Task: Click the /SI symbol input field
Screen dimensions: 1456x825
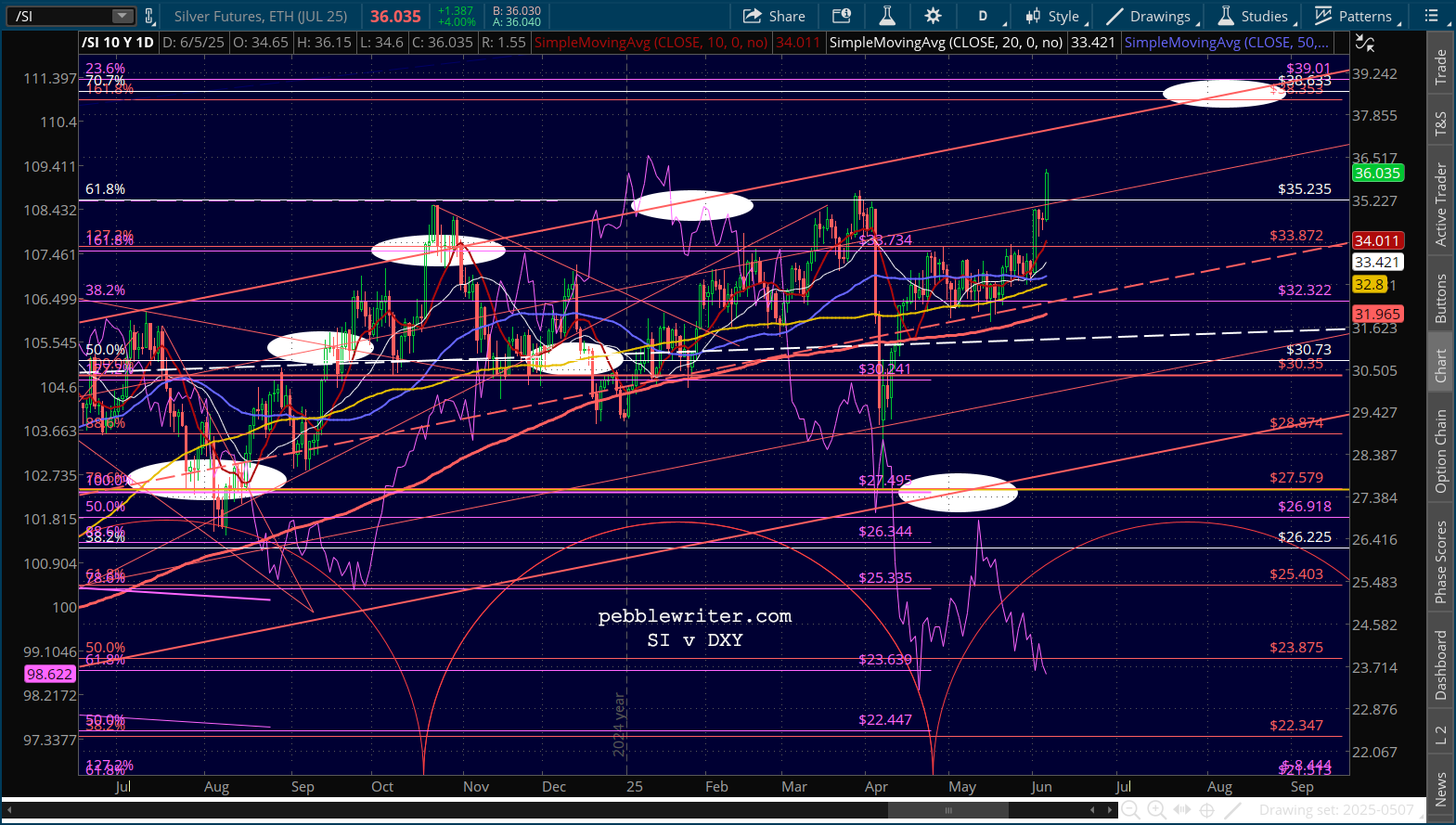Action: [x=61, y=16]
